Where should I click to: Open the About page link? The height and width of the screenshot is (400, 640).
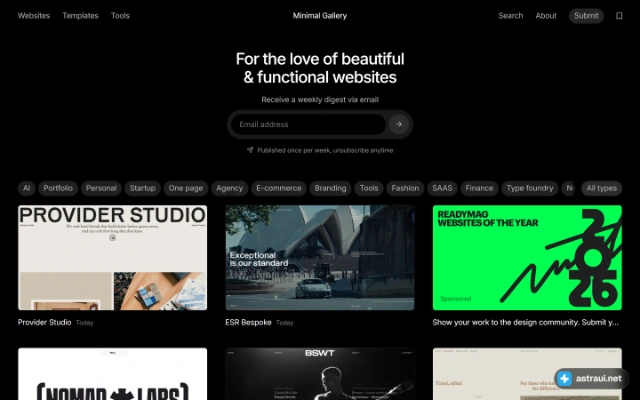point(546,16)
